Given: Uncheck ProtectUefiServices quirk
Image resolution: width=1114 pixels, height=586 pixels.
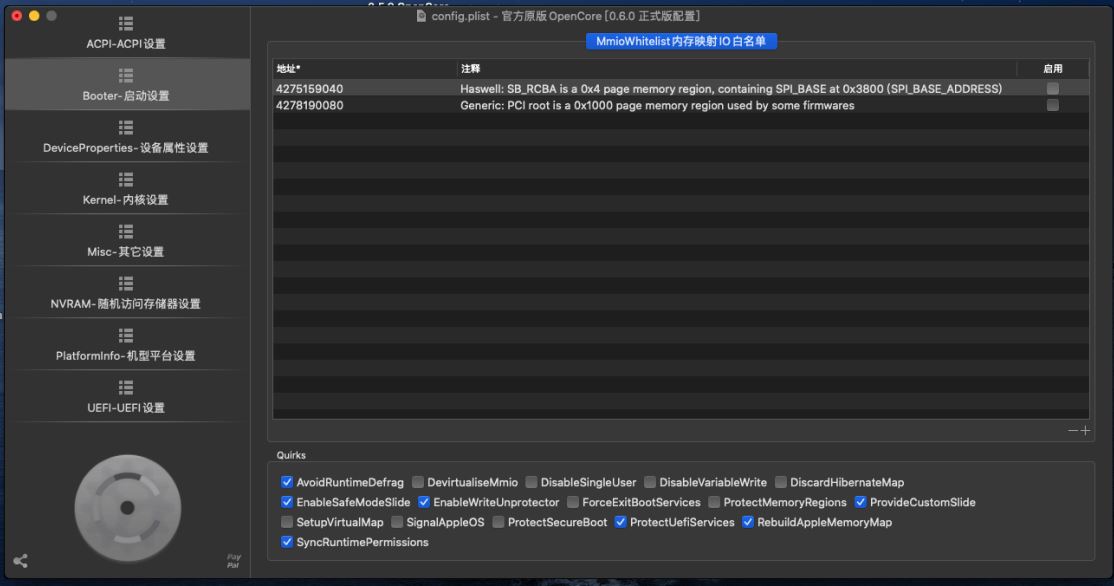Looking at the screenshot, I should (621, 521).
